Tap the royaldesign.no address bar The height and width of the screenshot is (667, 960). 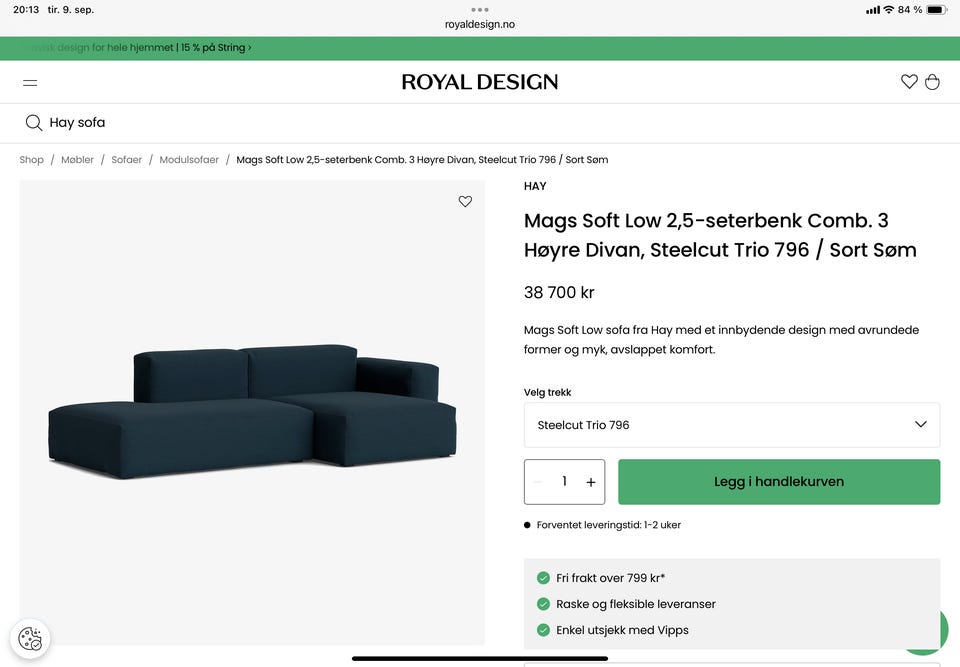click(x=480, y=24)
